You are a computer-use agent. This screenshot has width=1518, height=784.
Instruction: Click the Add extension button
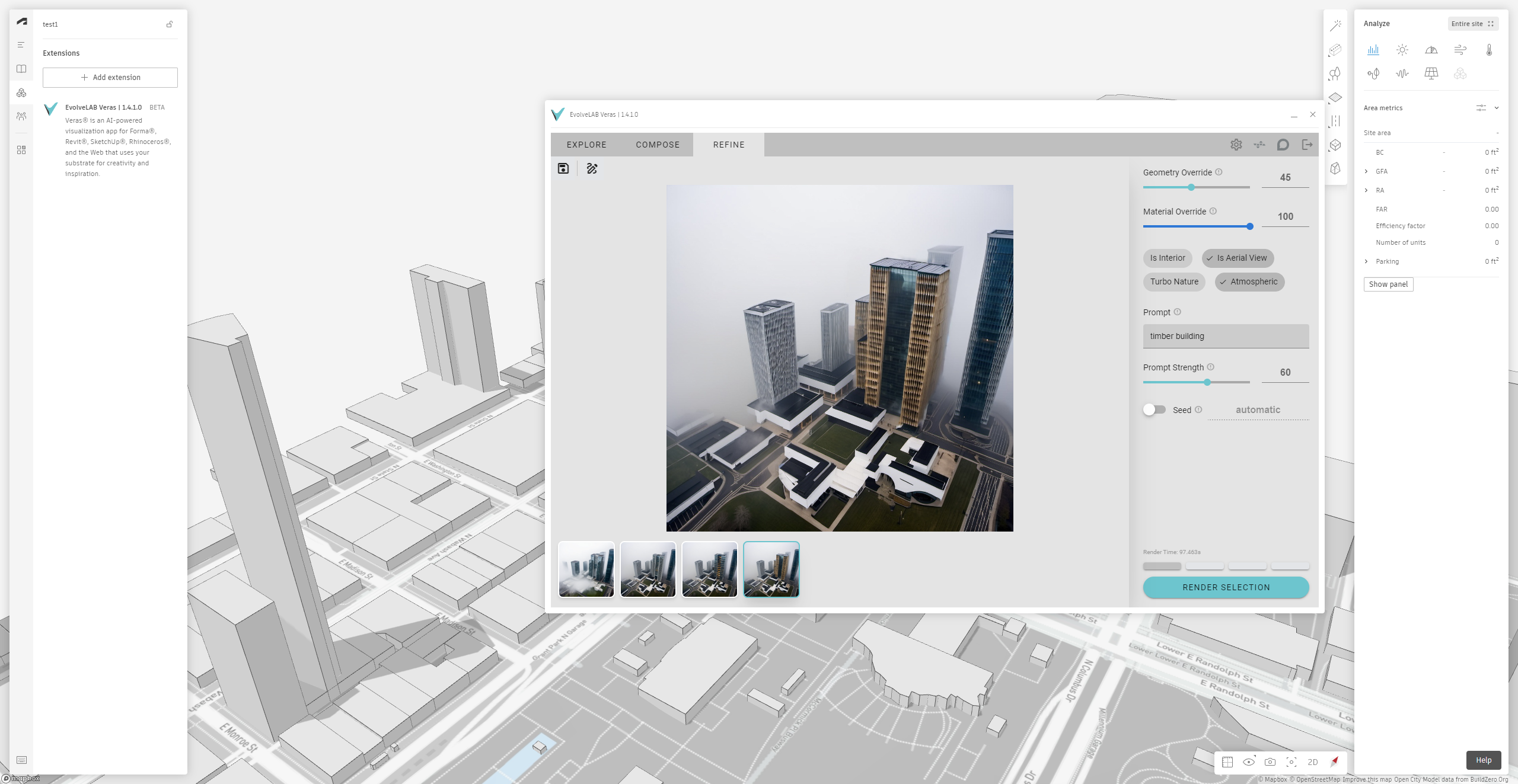click(110, 78)
